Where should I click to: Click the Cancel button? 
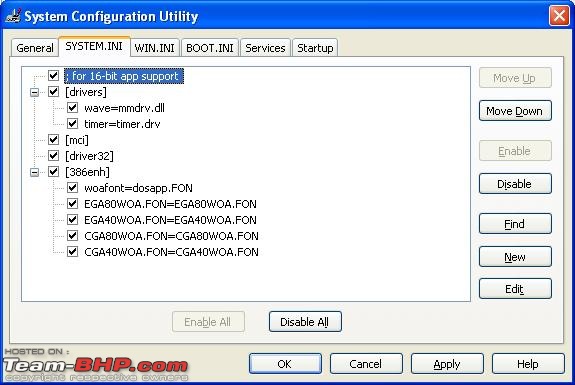(x=366, y=364)
